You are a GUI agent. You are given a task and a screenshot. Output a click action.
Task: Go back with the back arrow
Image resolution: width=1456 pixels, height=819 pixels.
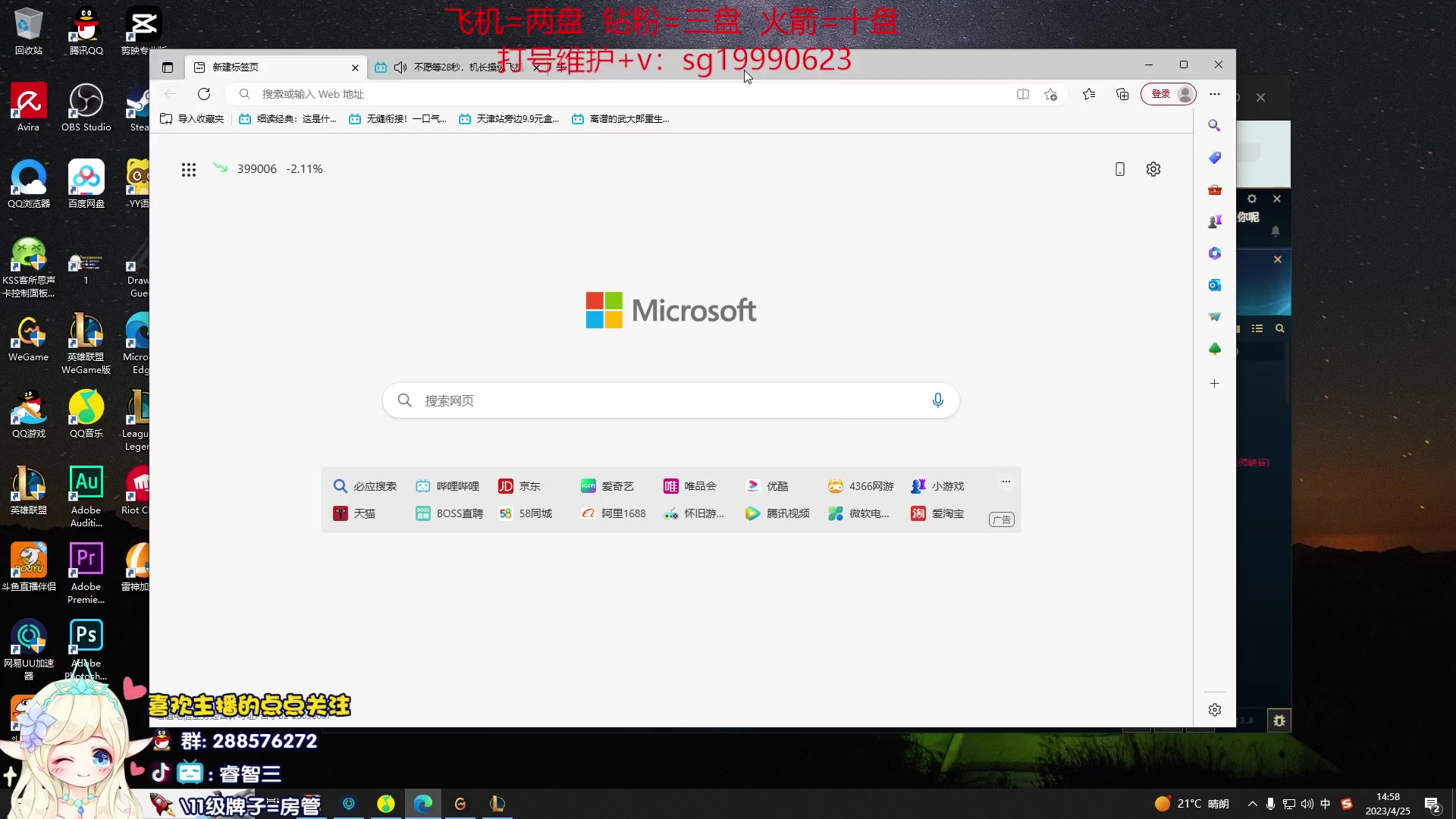(x=171, y=94)
